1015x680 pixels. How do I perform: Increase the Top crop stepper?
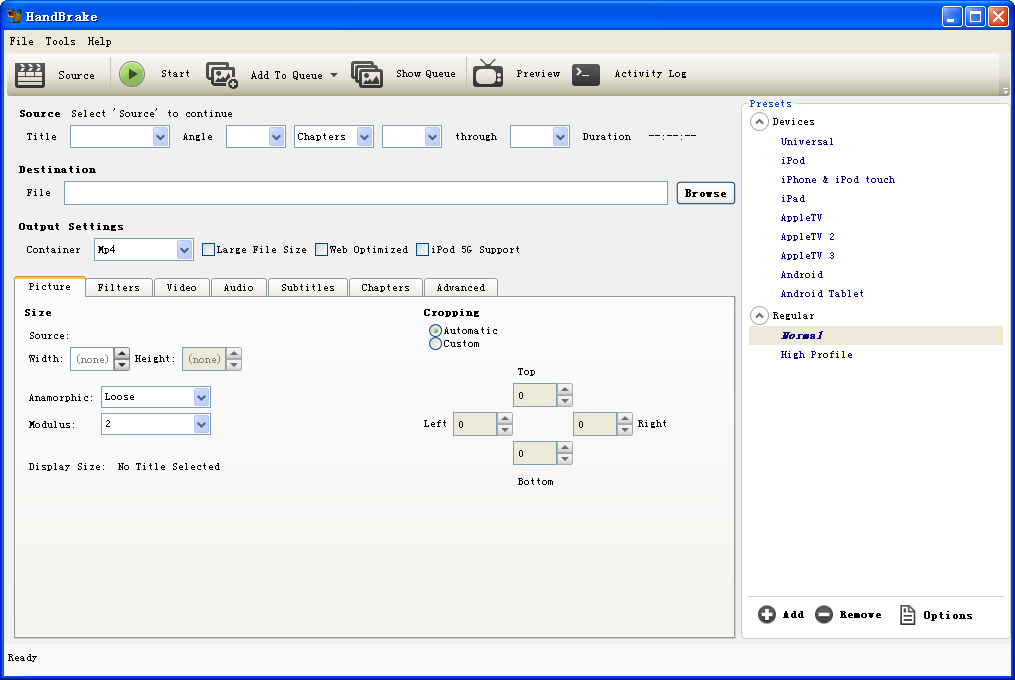[564, 390]
